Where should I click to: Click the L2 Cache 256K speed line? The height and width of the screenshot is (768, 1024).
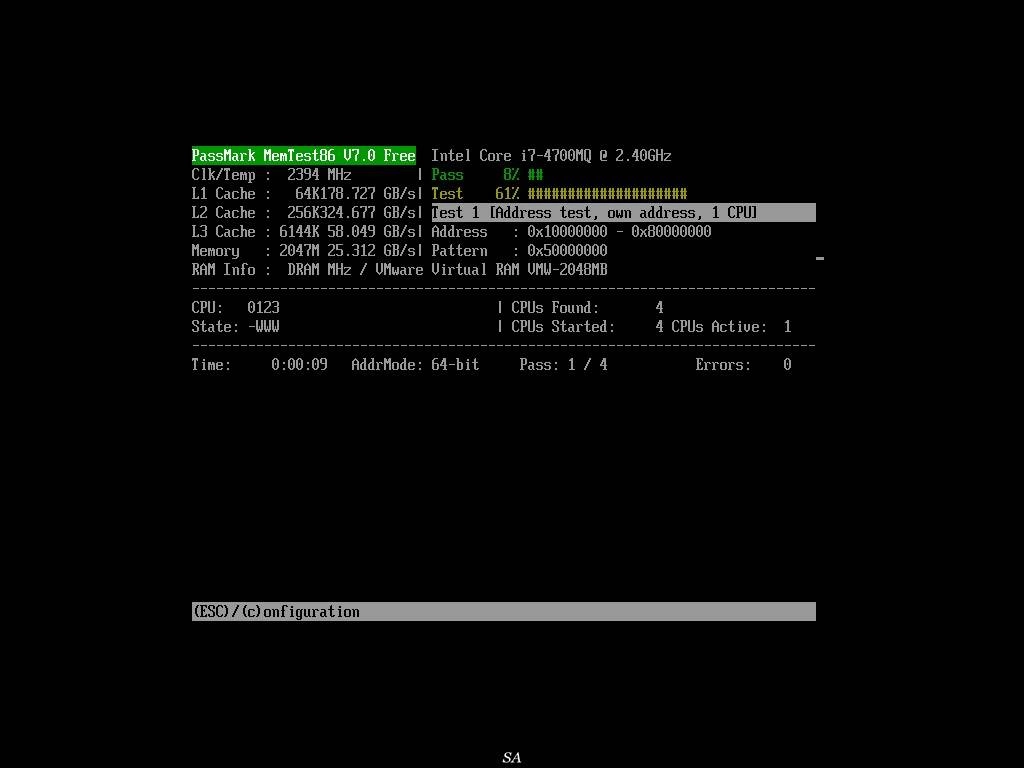pyautogui.click(x=304, y=212)
